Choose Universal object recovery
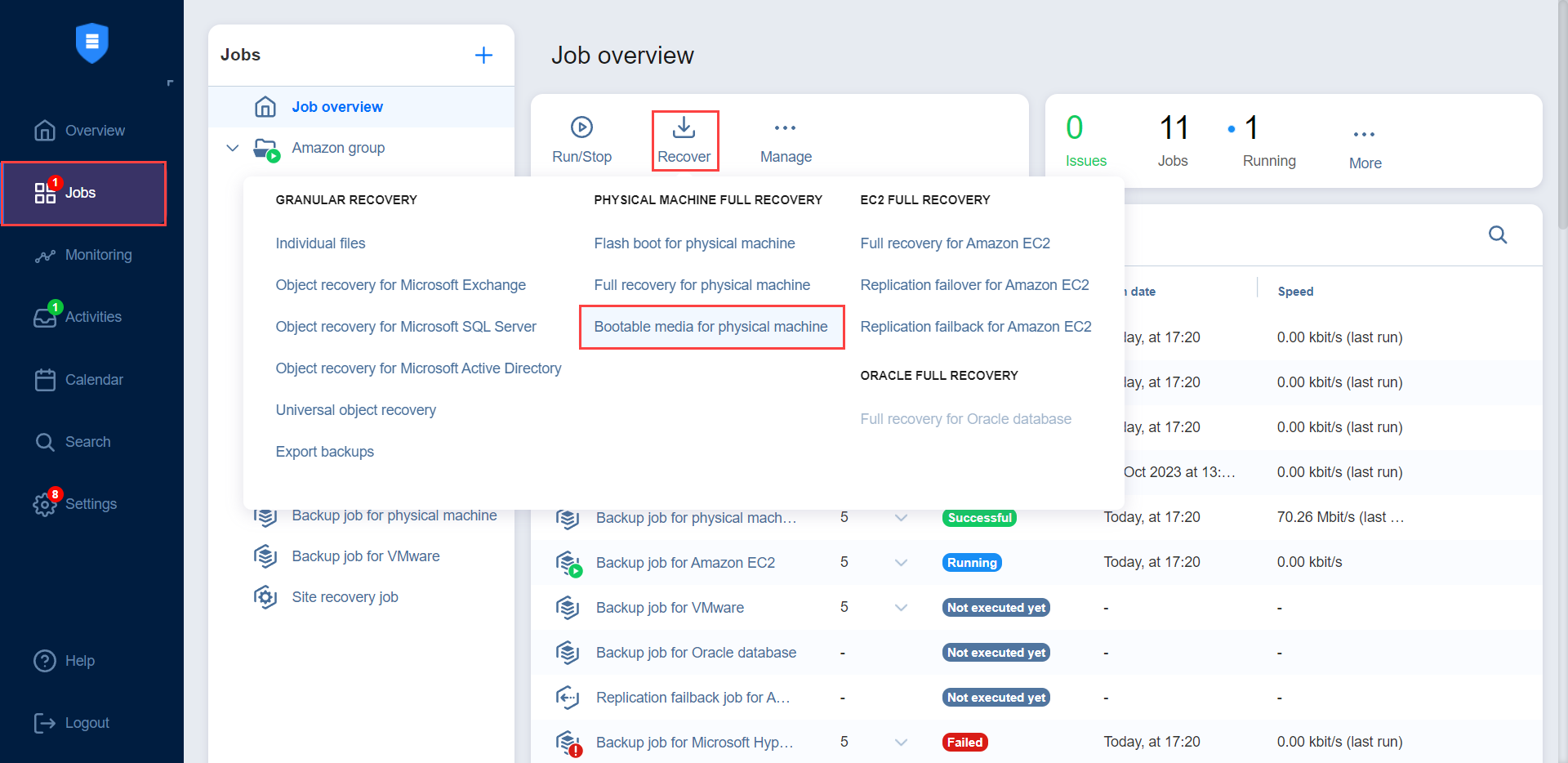 click(x=355, y=410)
